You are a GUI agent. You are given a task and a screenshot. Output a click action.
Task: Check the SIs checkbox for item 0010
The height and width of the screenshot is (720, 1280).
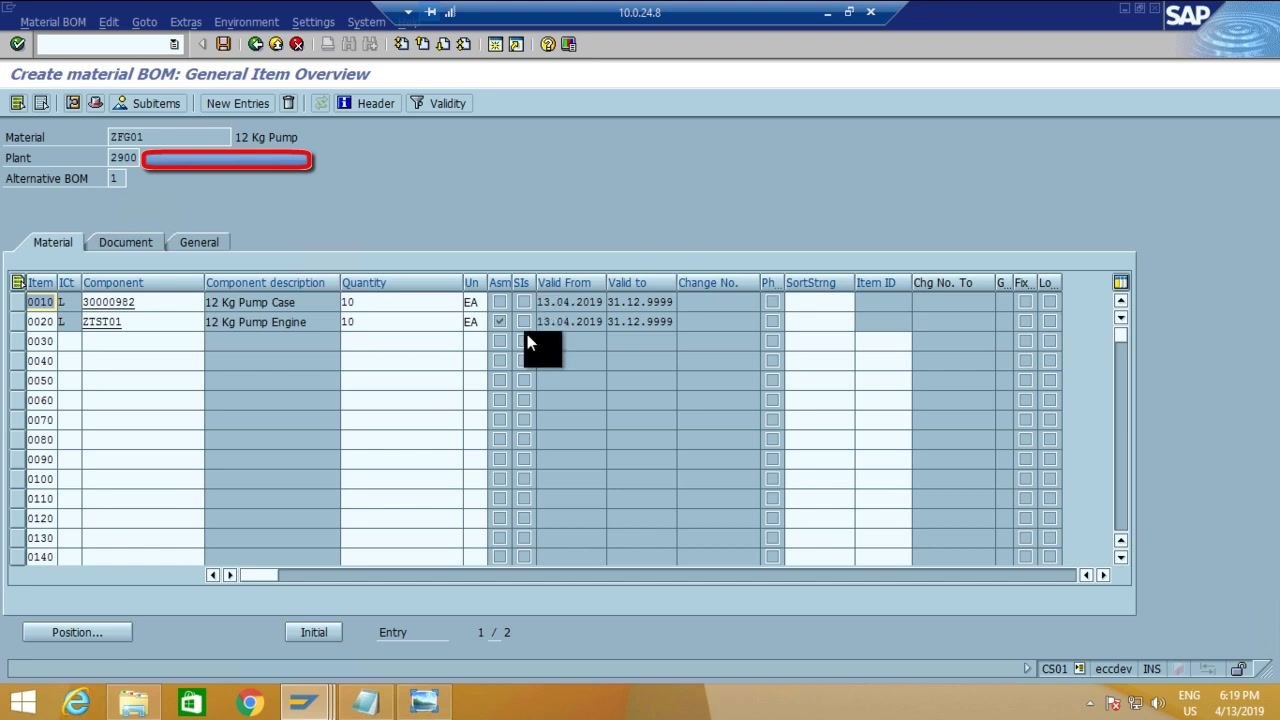click(523, 301)
